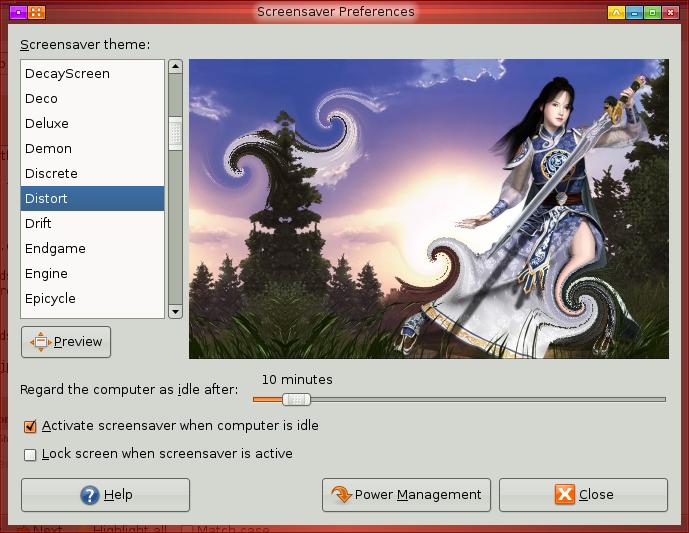
Task: Choose Deluxe from the theme list
Action: tap(92, 123)
